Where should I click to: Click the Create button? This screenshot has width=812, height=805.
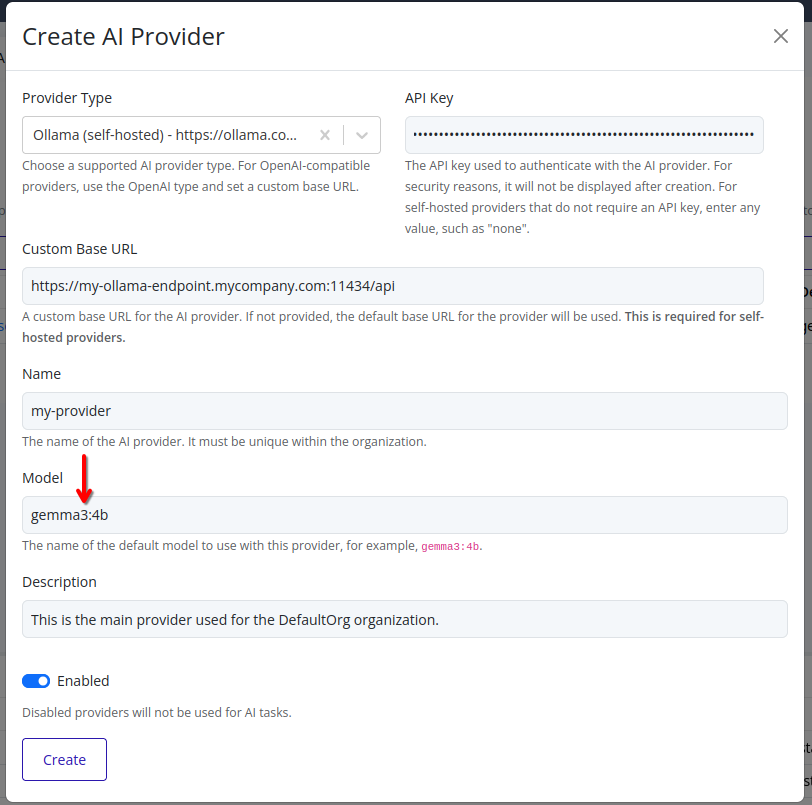click(63, 759)
